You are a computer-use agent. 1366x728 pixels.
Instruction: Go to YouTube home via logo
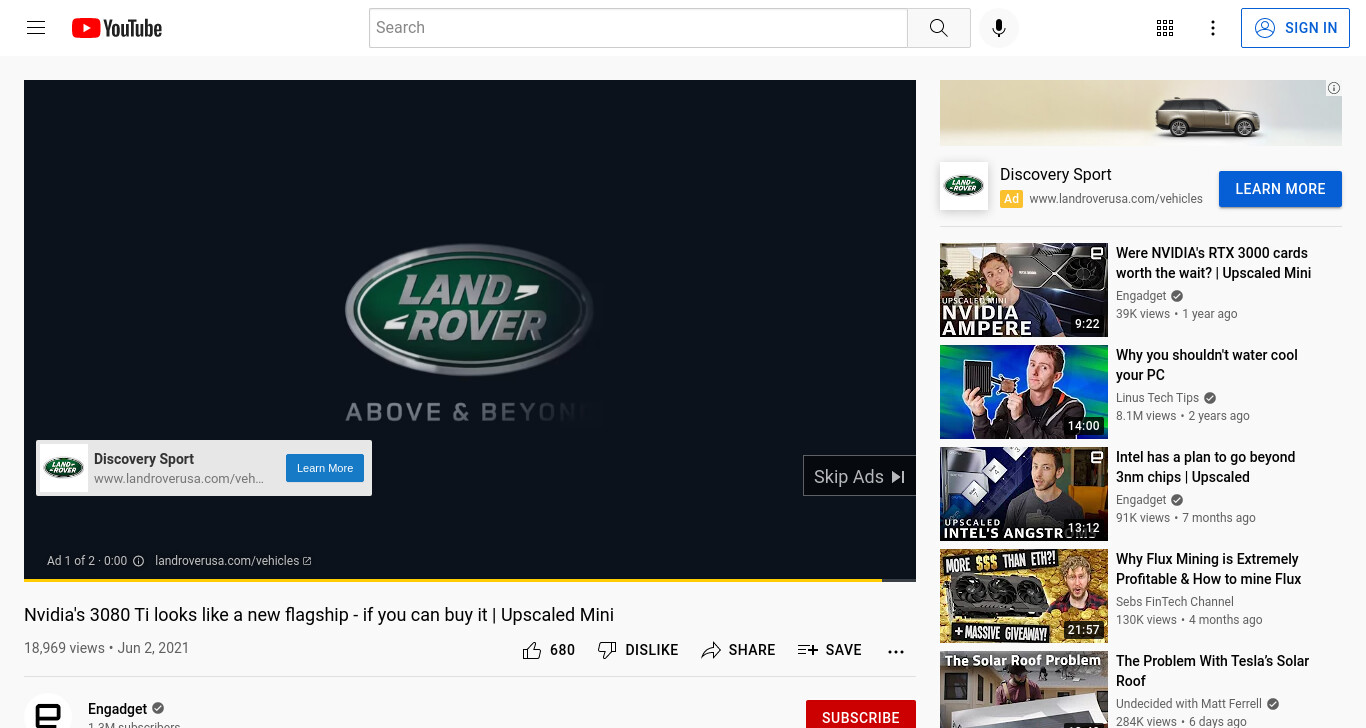click(117, 28)
